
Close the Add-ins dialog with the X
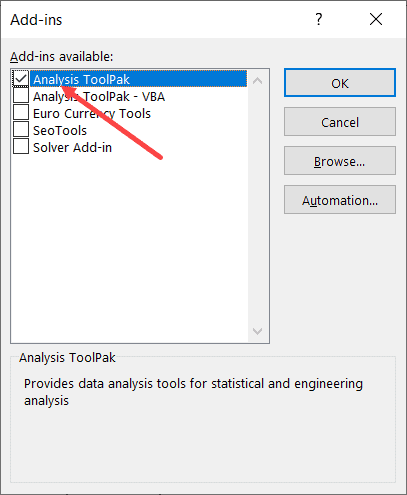376,19
